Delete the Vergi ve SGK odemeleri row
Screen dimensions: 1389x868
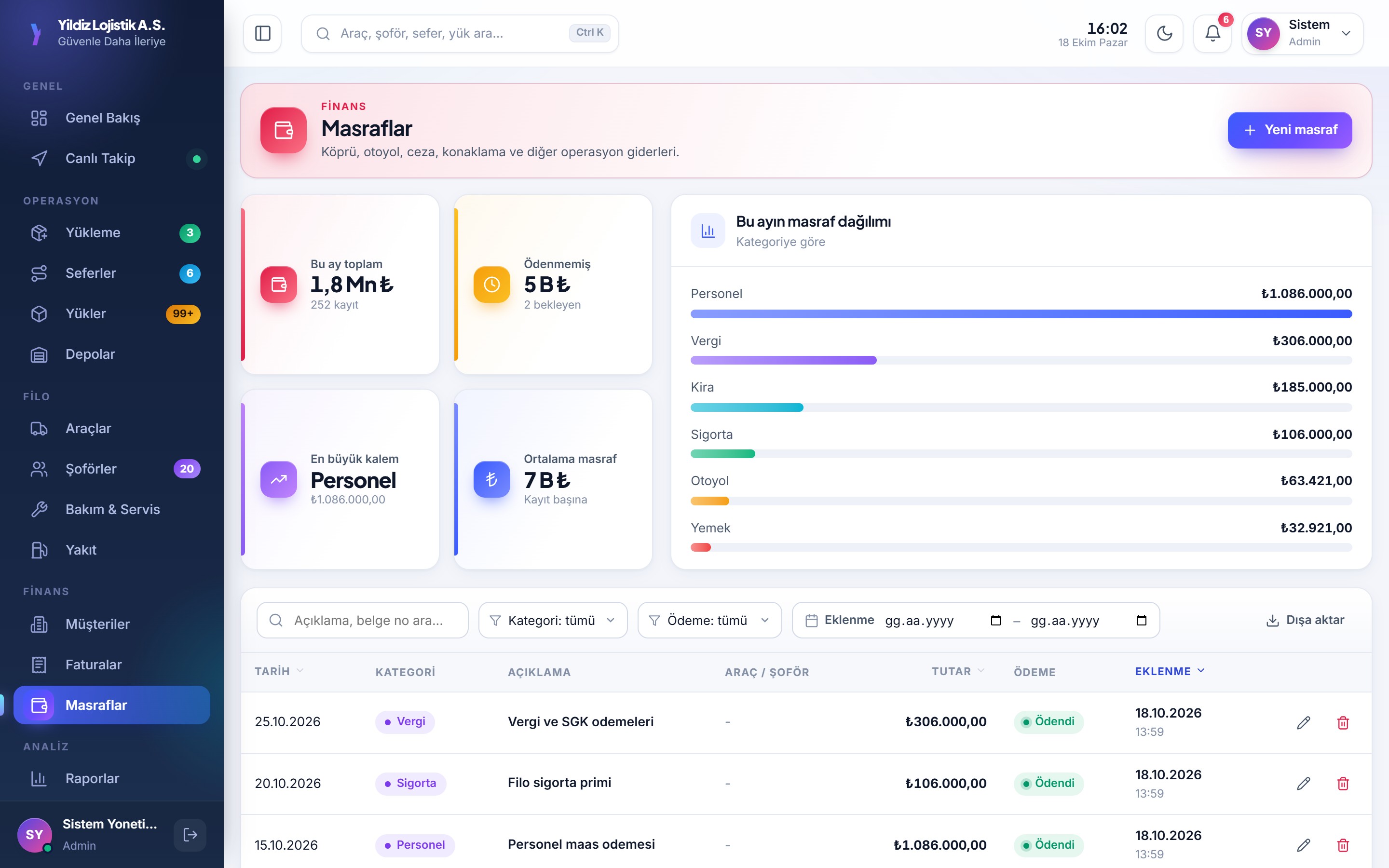[1343, 722]
